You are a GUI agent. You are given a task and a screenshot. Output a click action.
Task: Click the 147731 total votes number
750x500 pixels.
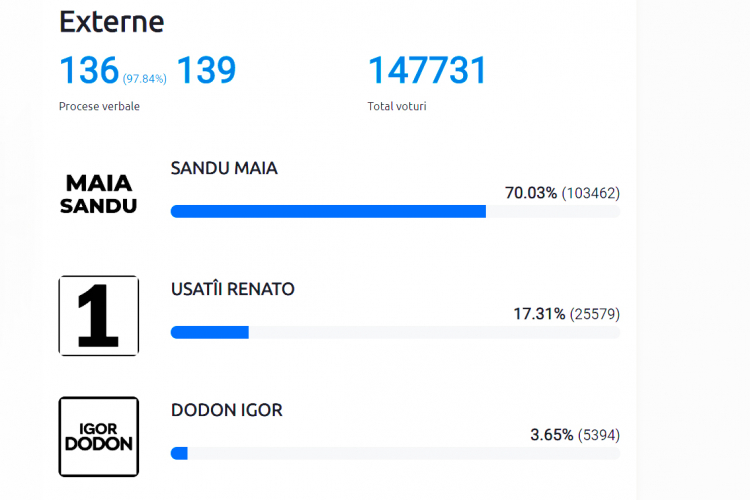(x=427, y=70)
